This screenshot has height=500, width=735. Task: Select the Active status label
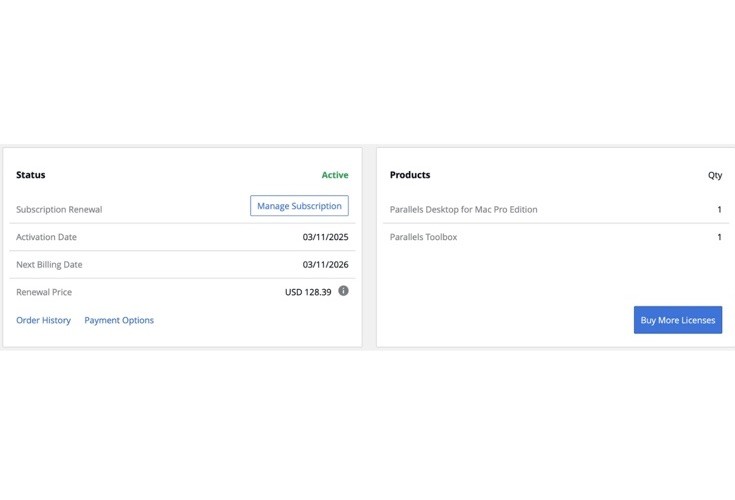(335, 175)
